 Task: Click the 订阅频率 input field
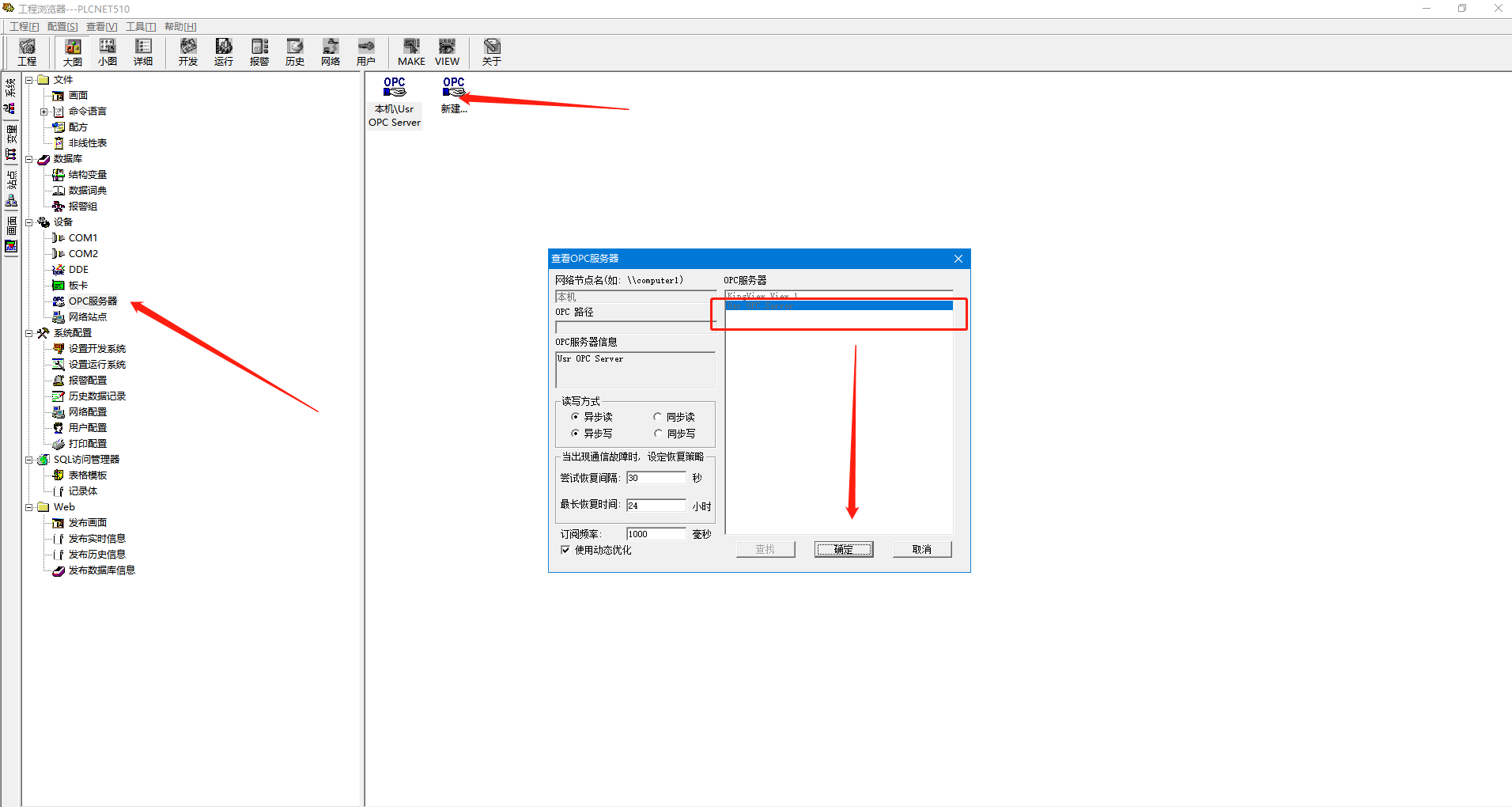point(656,534)
